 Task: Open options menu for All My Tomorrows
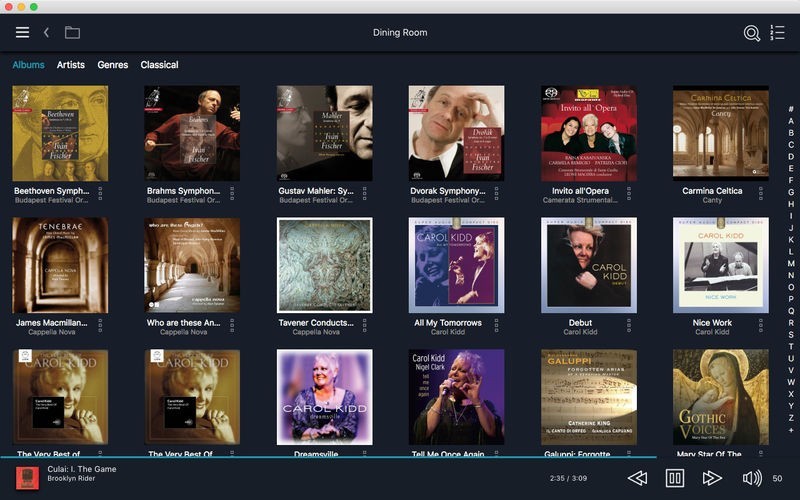tap(497, 327)
